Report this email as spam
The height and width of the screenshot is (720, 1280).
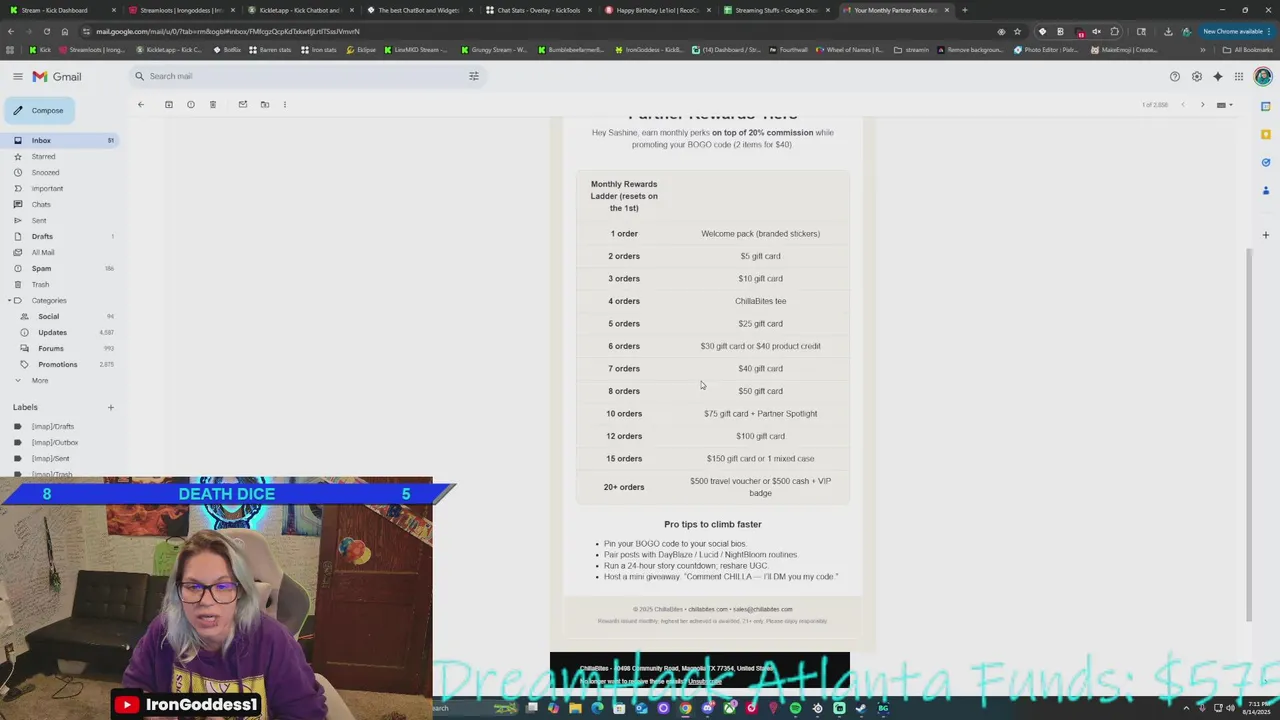[x=191, y=104]
